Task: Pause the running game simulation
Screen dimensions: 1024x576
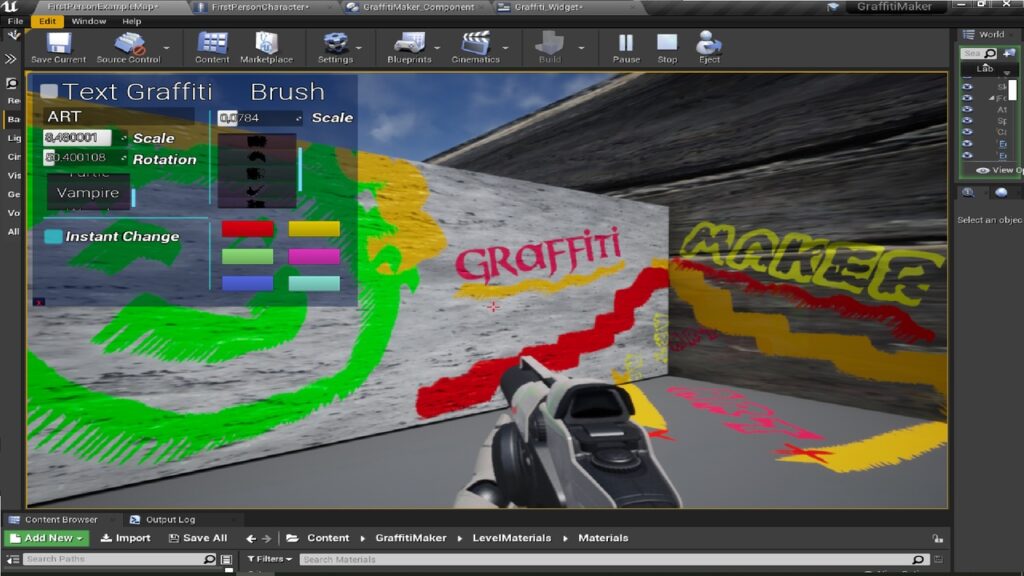Action: point(626,44)
